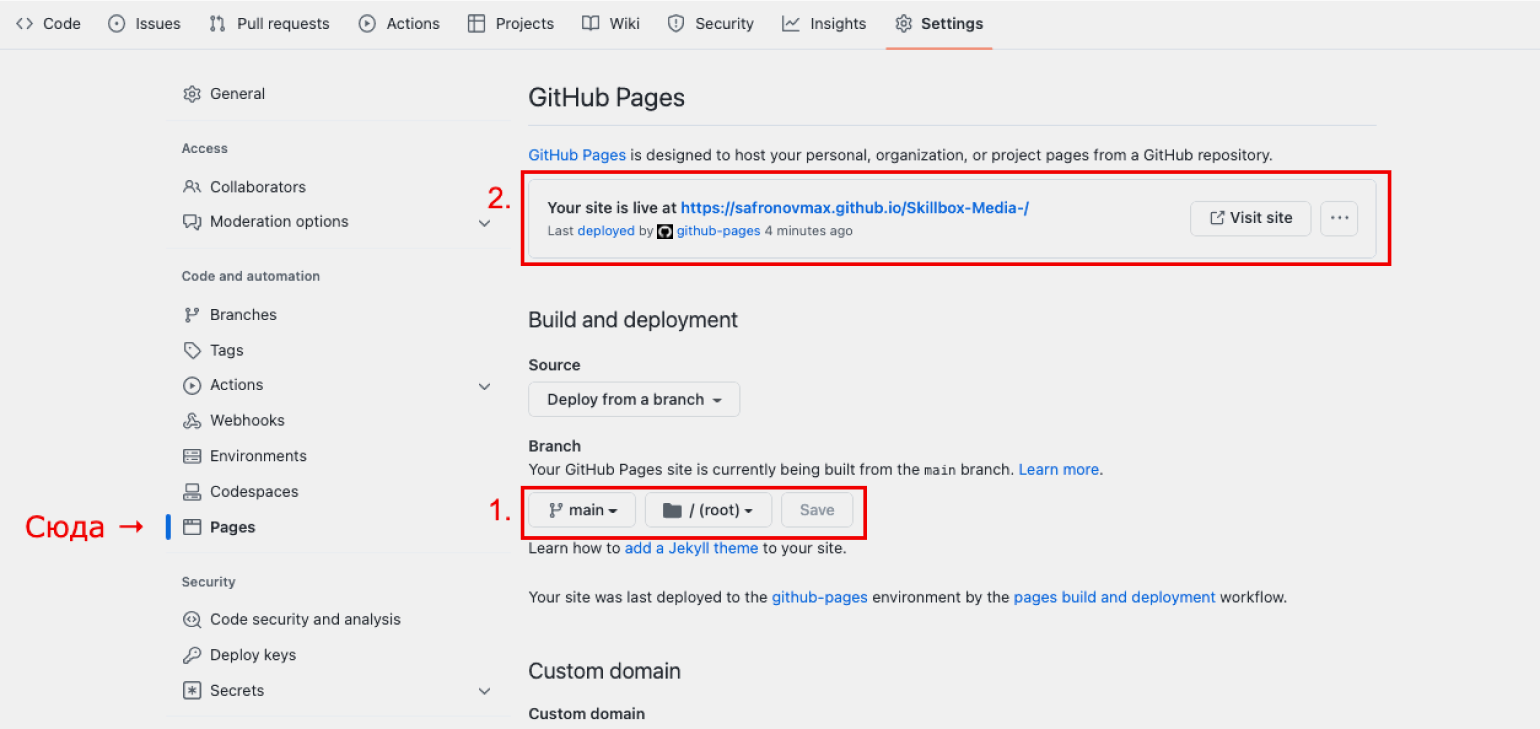Open the Wiki tab
Screen dimensions: 1540x729
tap(610, 23)
